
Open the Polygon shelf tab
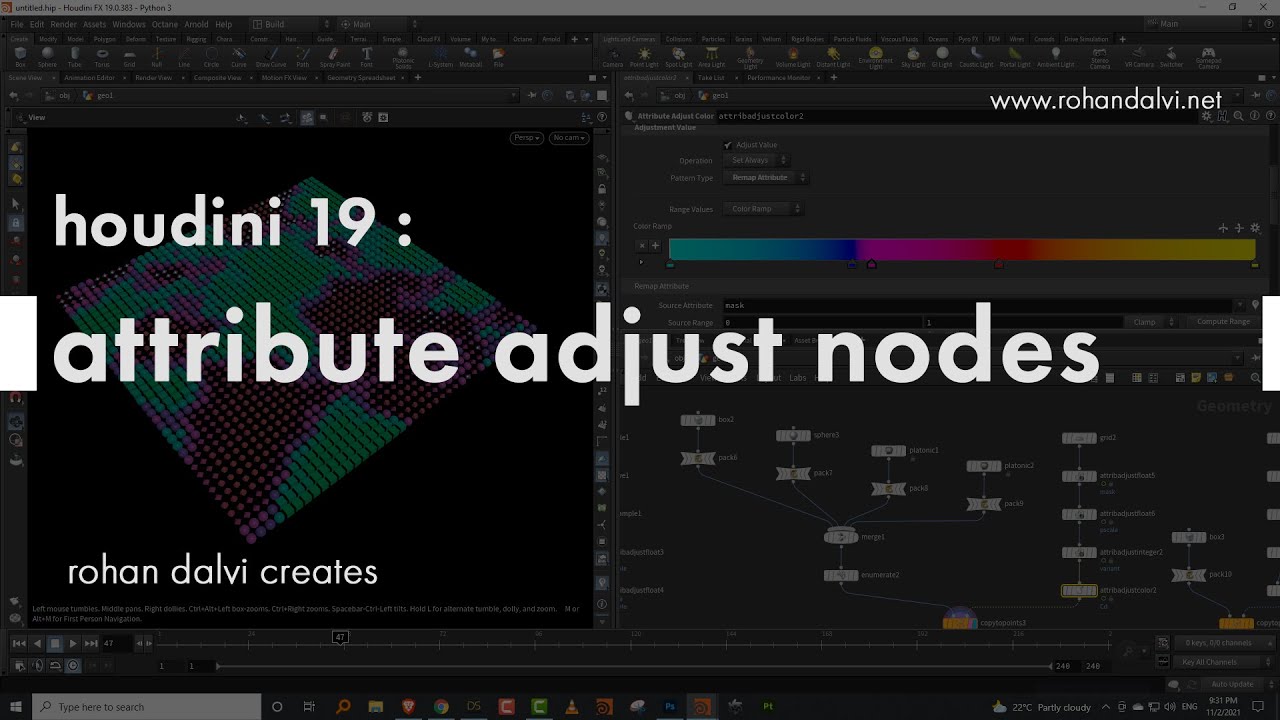pyautogui.click(x=107, y=39)
